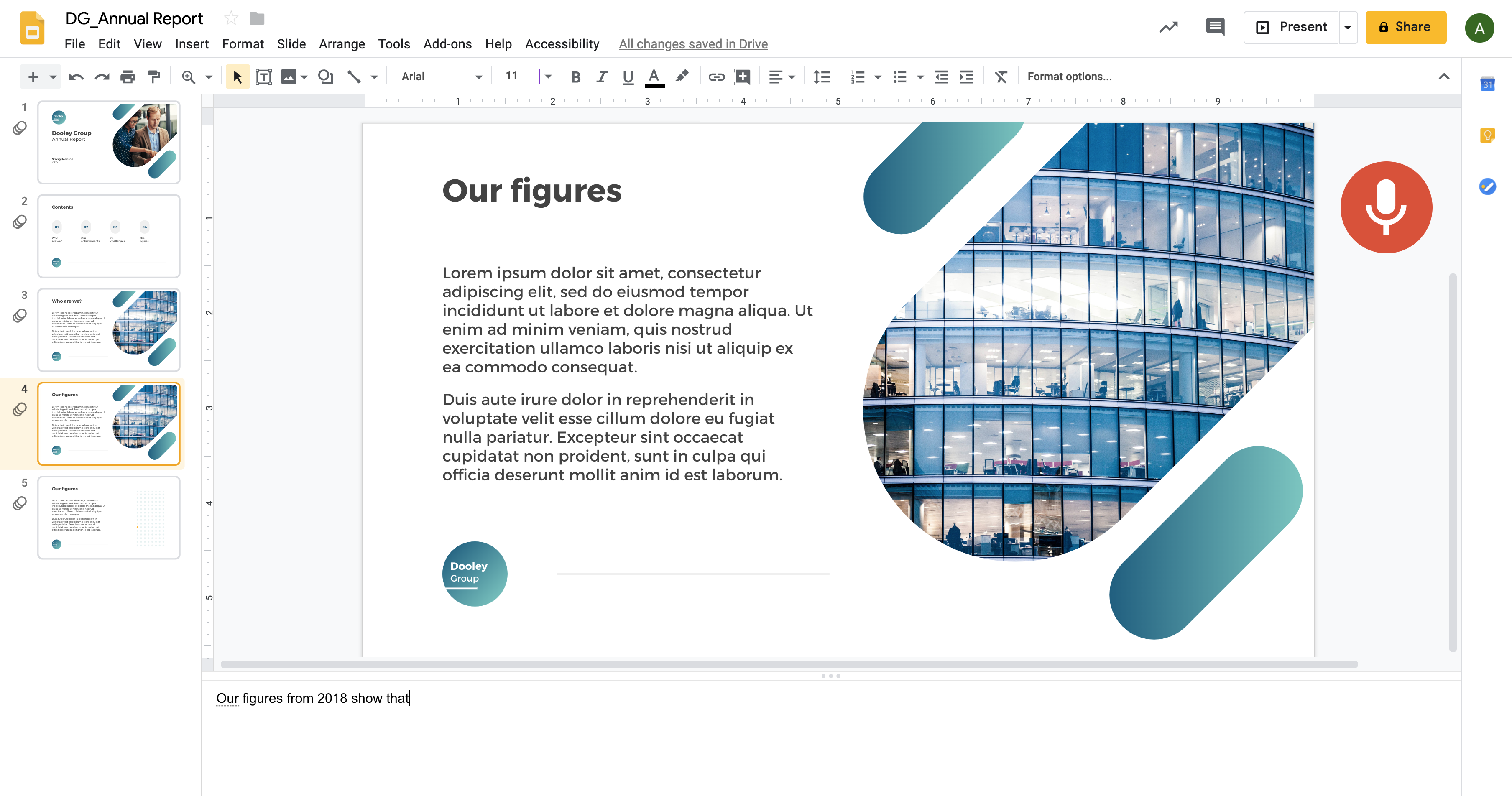Screen dimensions: 1512x796
Task: Click the clear formatting icon
Action: tap(1001, 77)
